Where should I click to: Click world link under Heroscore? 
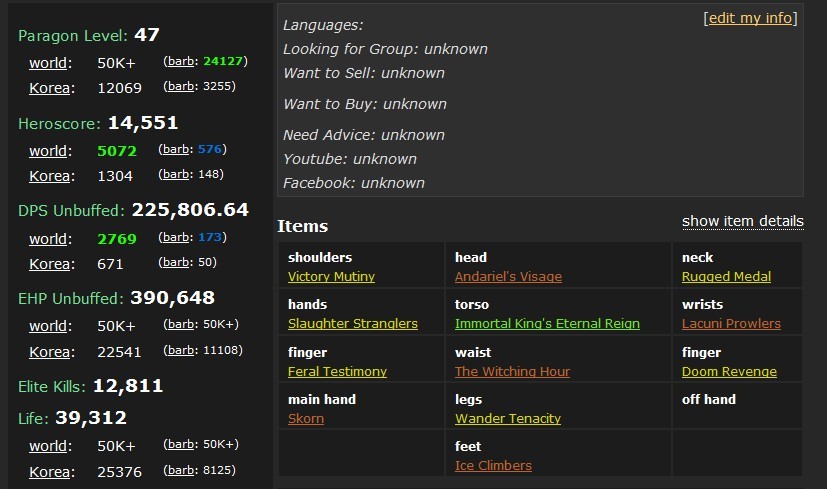[48, 151]
